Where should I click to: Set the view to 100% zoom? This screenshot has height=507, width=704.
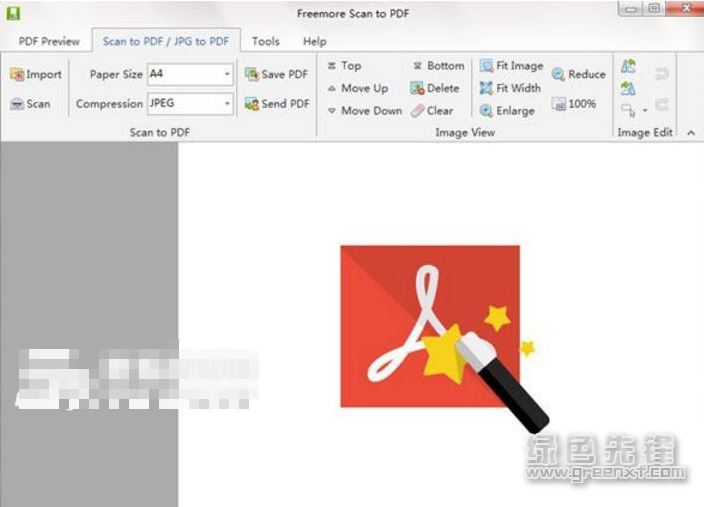pos(574,104)
